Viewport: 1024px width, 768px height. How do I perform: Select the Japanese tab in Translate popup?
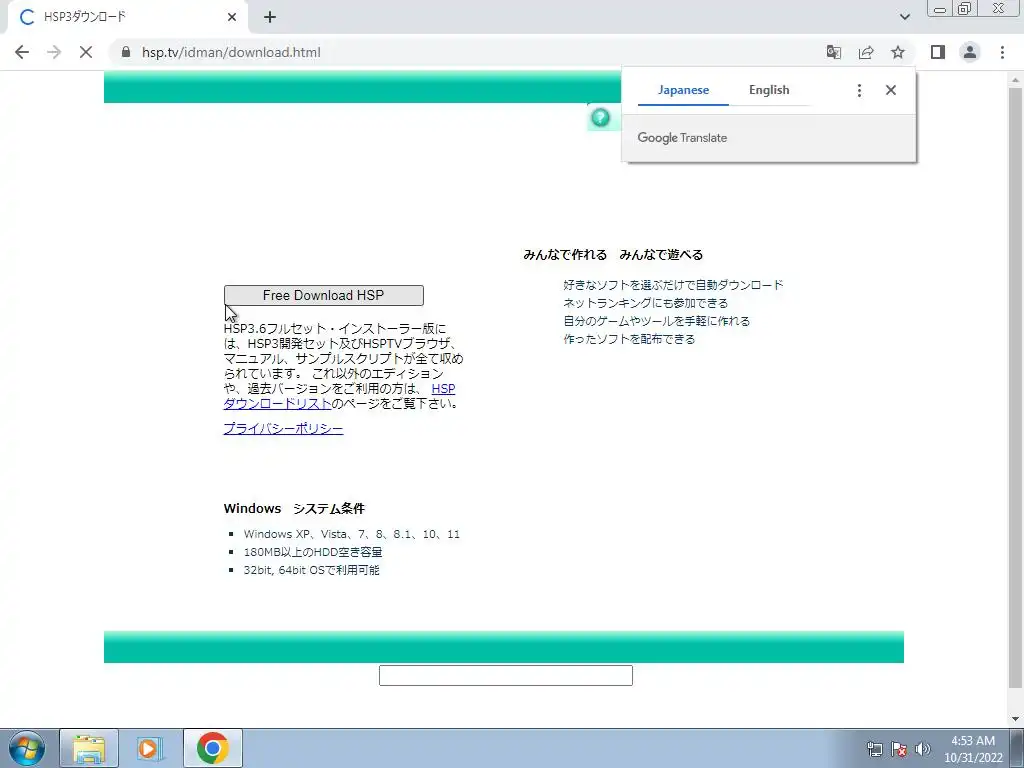pyautogui.click(x=683, y=90)
